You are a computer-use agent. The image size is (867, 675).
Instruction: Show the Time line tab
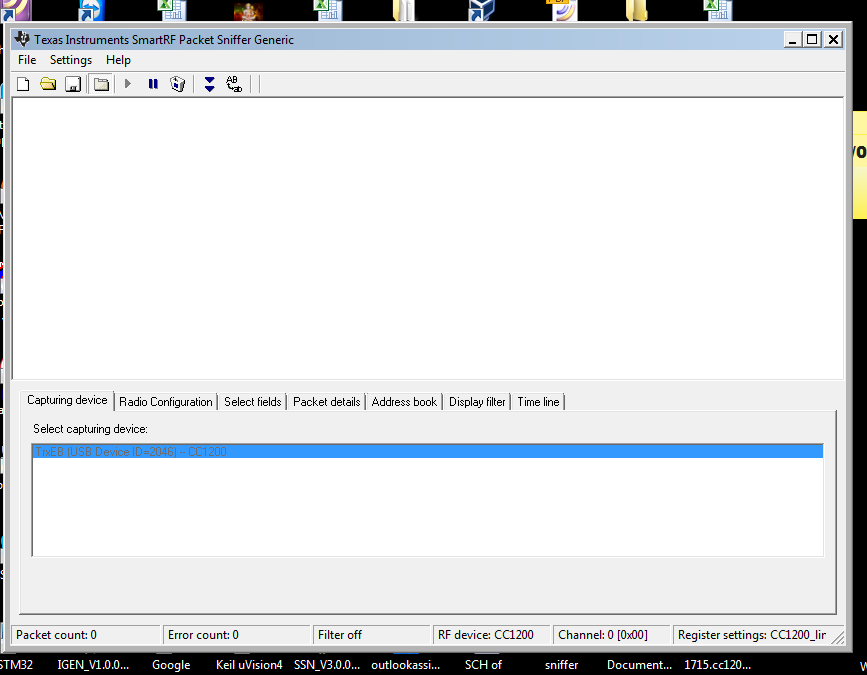tap(539, 402)
